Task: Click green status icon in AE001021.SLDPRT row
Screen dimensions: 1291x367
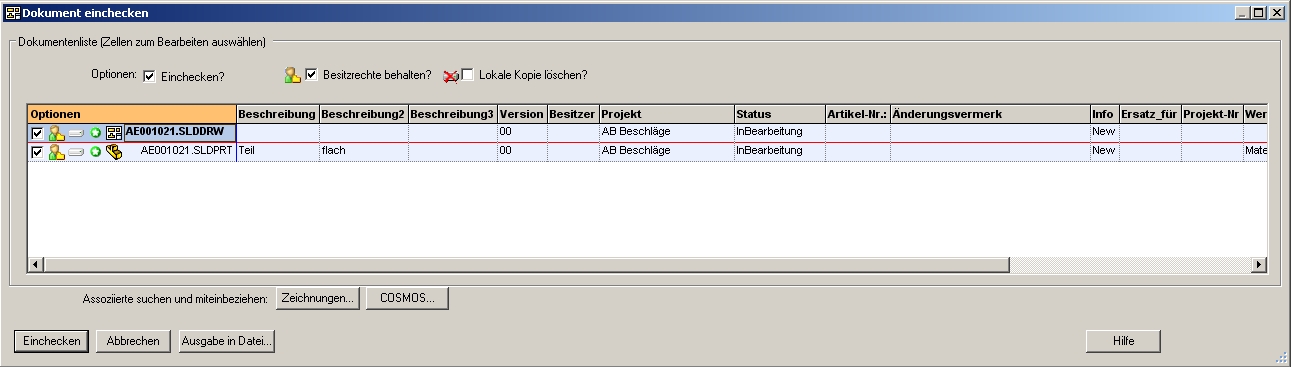Action: tap(95, 152)
